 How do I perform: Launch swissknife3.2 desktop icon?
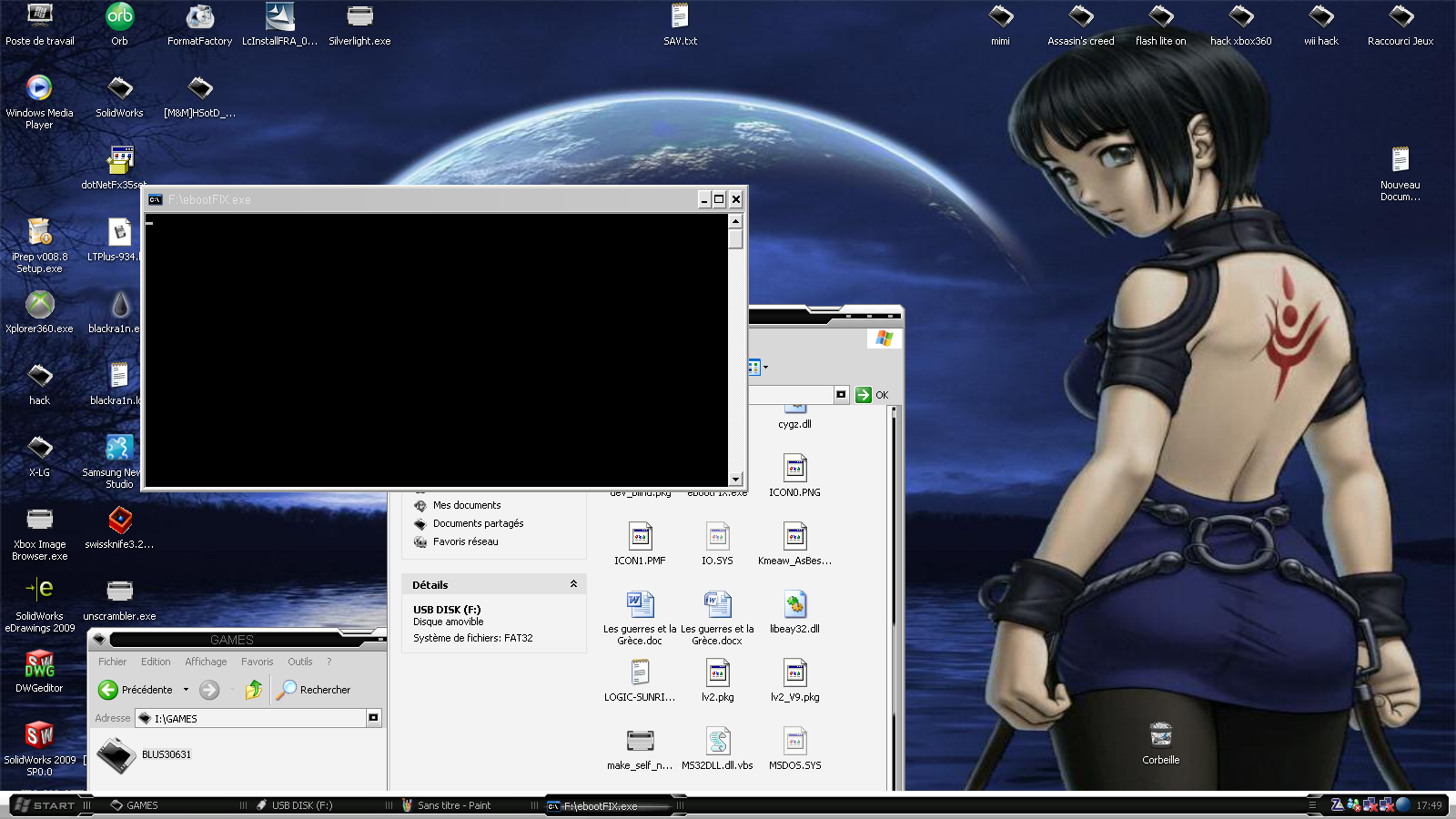(119, 528)
